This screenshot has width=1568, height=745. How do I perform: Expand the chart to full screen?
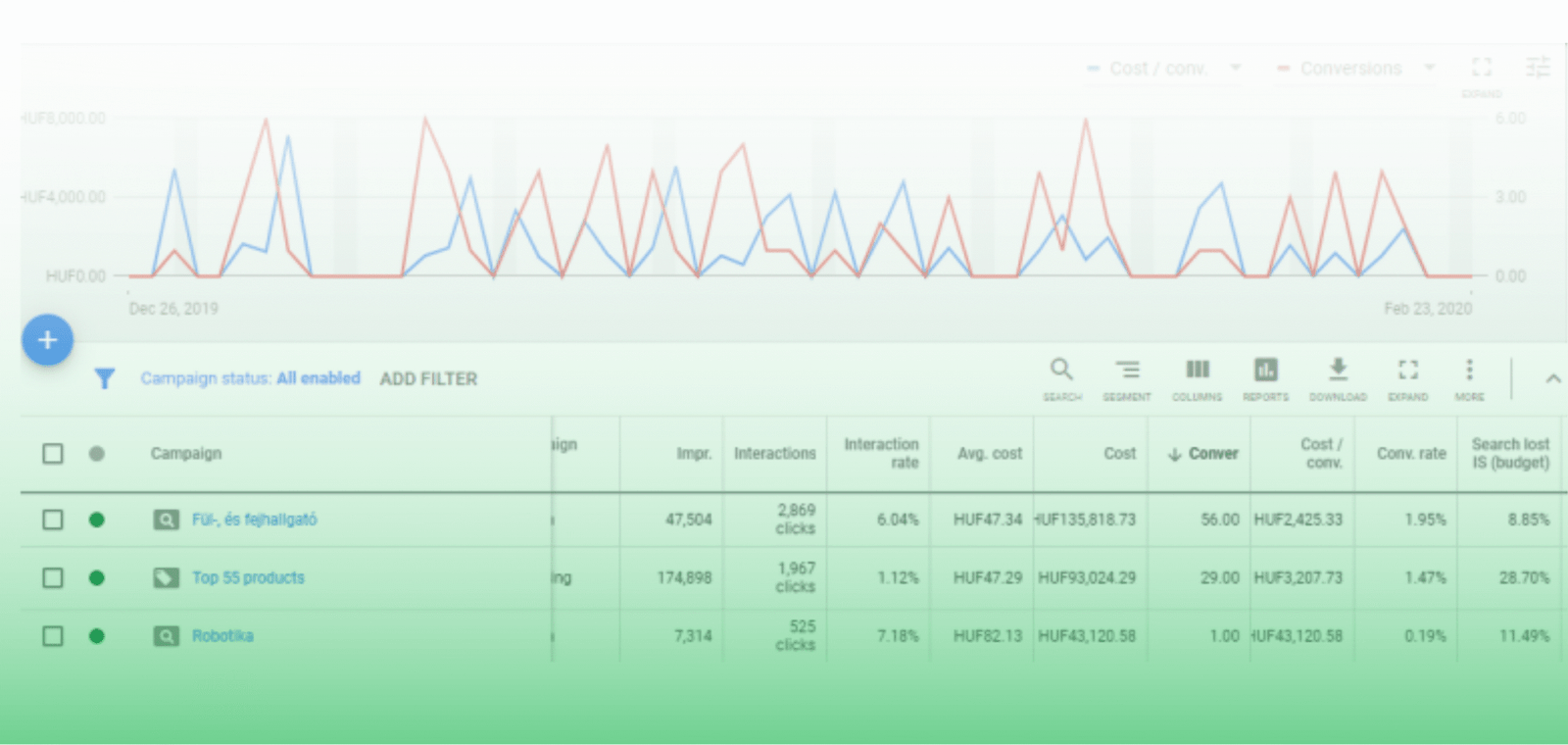click(x=1482, y=68)
